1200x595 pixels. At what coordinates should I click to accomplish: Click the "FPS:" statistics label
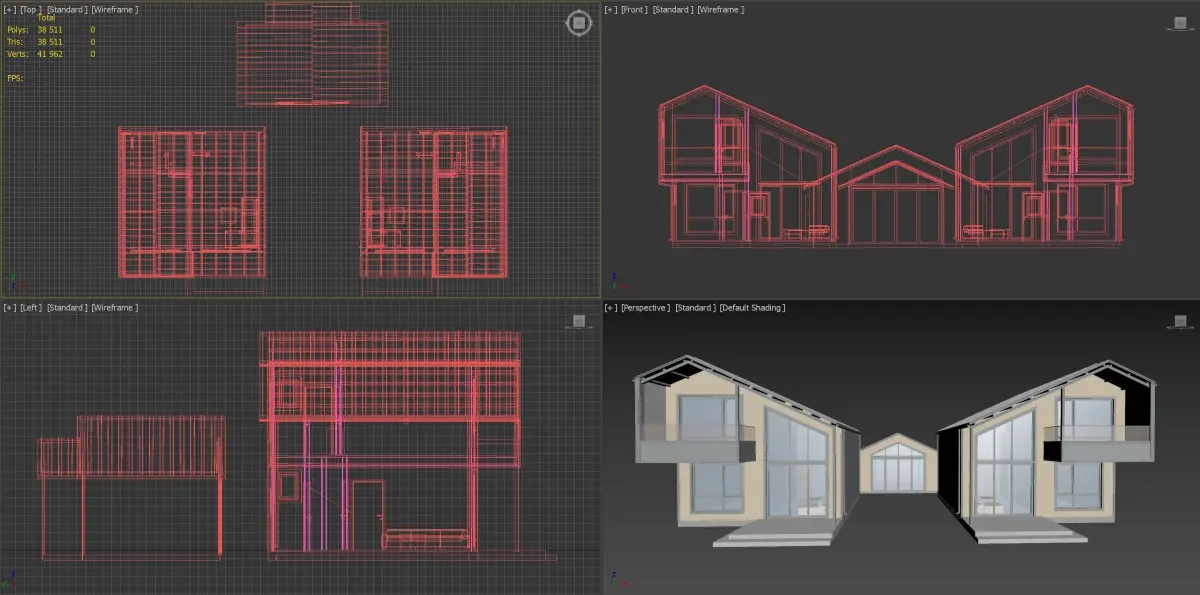point(15,77)
